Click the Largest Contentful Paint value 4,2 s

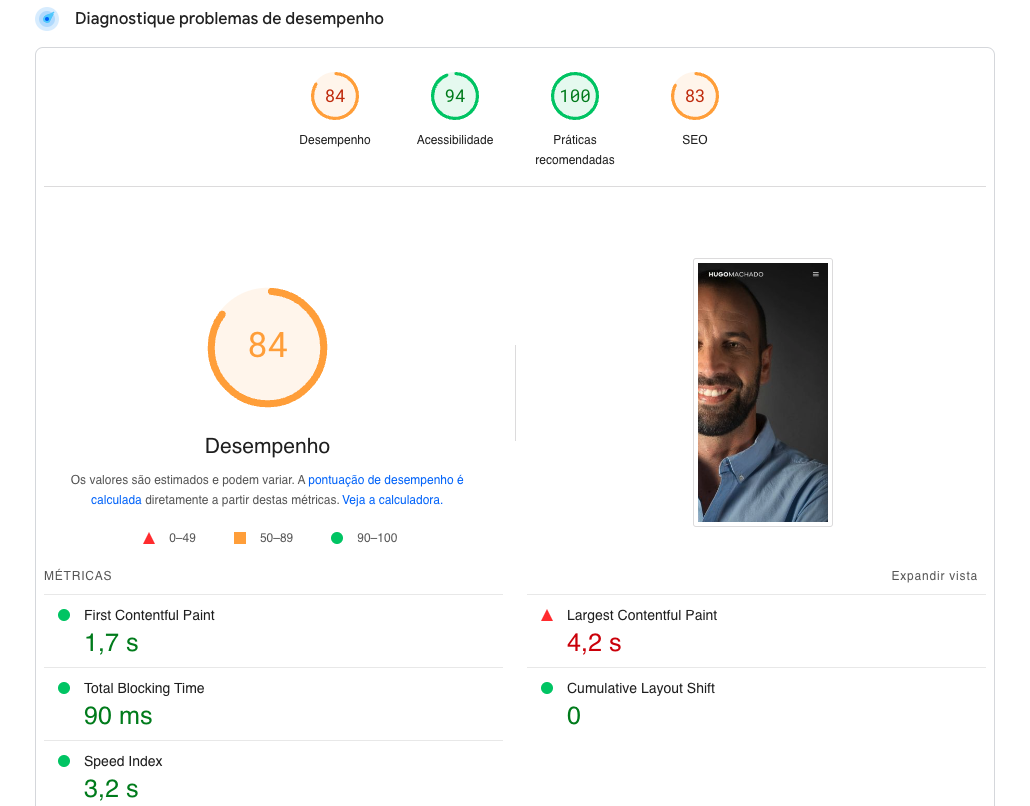coord(594,643)
